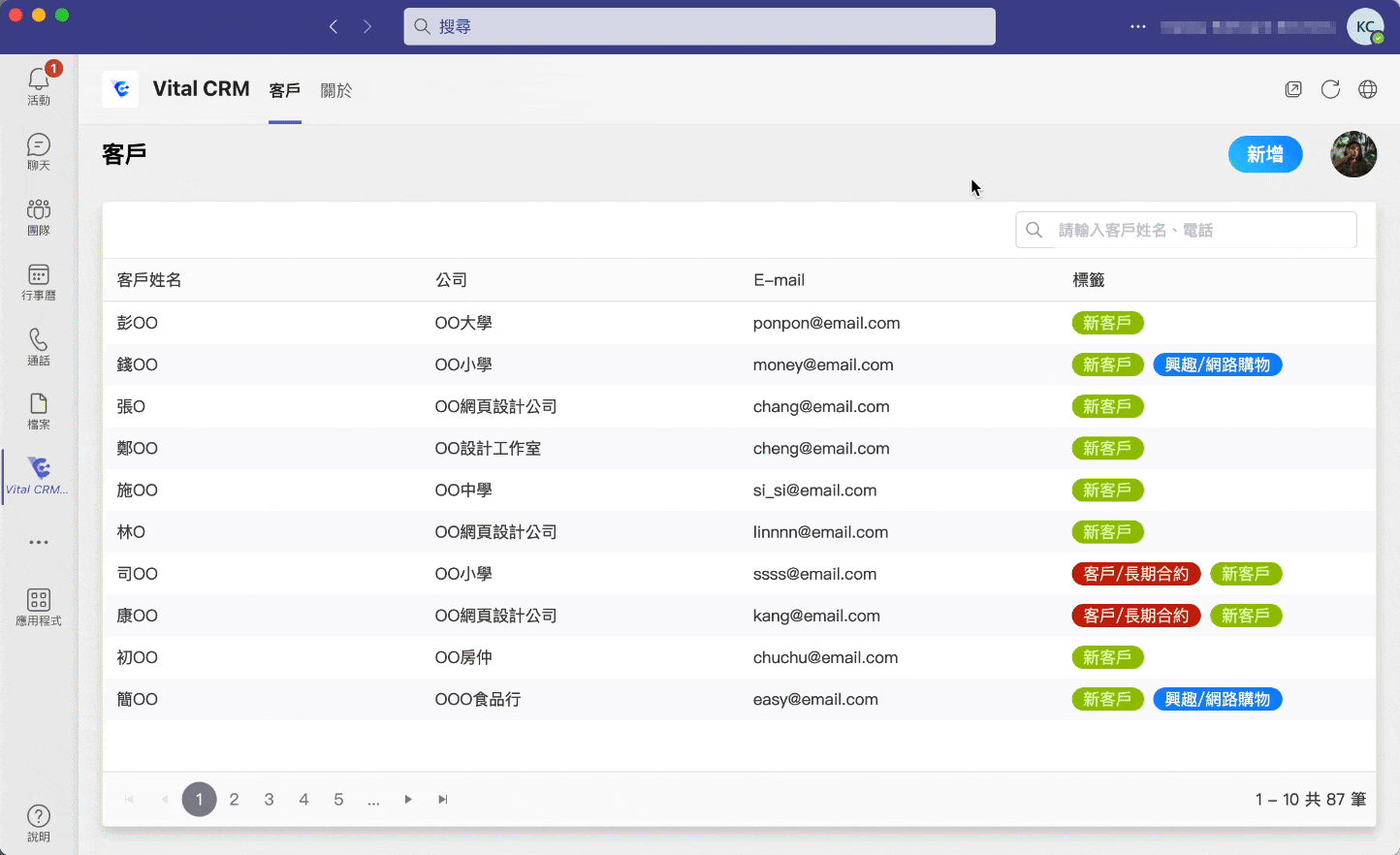Click the user photo avatar near 新增
Viewport: 1400px width, 855px height.
tap(1353, 154)
